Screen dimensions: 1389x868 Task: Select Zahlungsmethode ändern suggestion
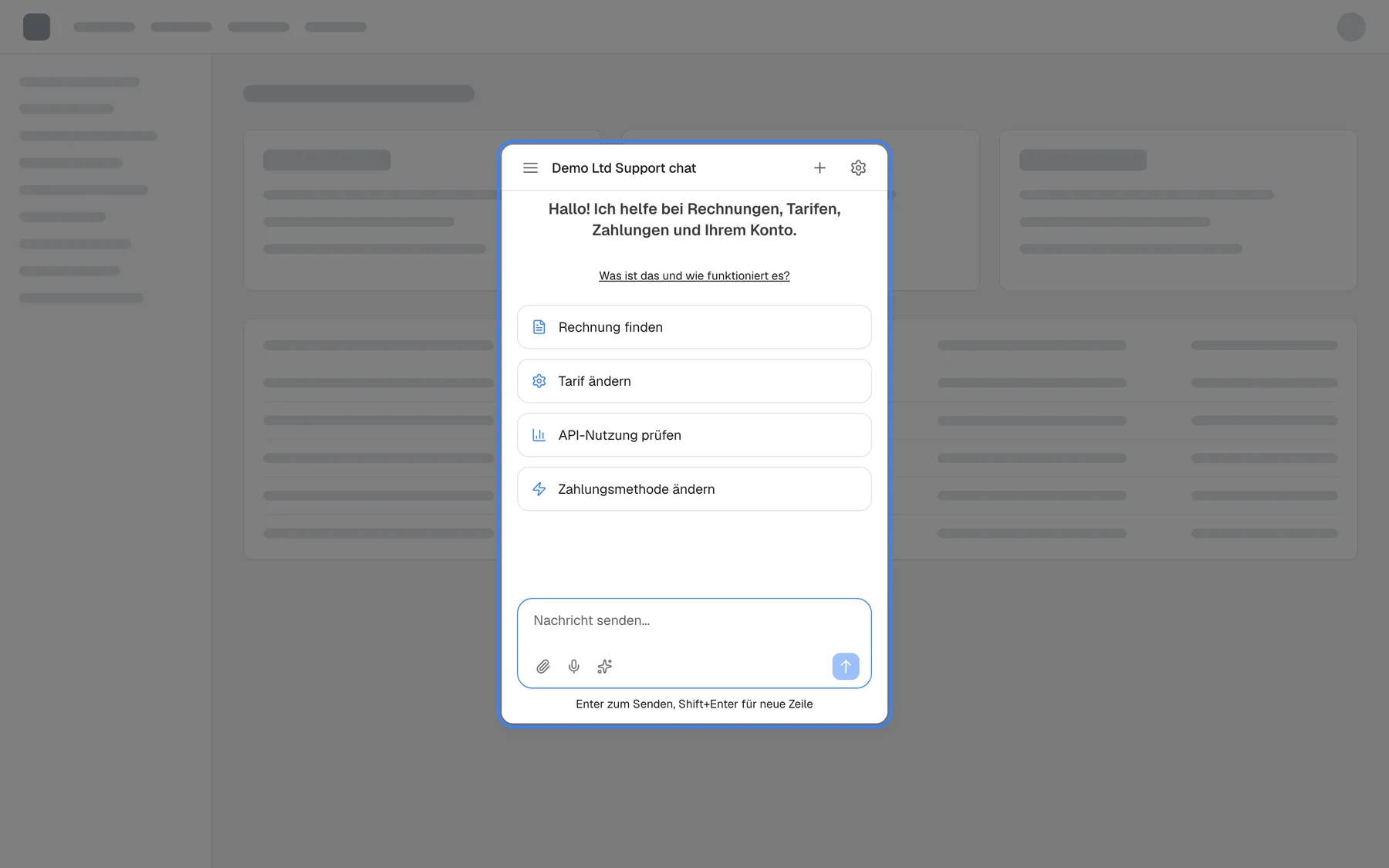[694, 489]
